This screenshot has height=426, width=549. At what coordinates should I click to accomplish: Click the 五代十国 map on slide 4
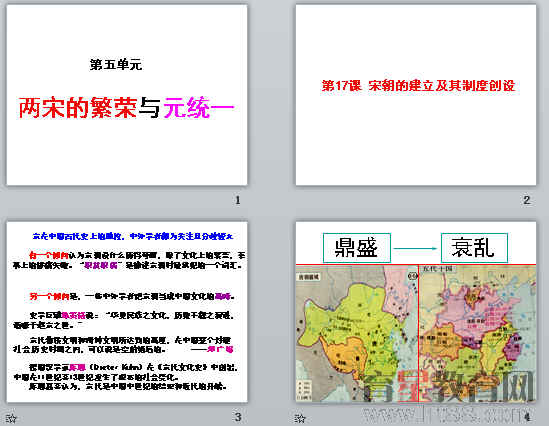click(478, 334)
